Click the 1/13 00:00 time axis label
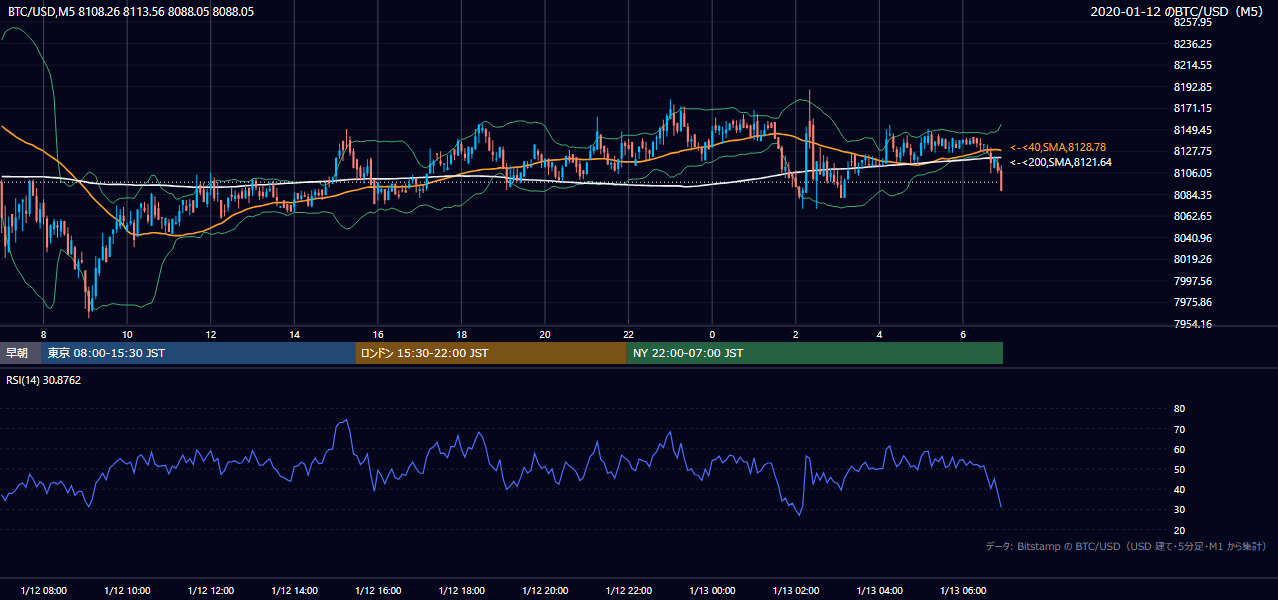 (x=712, y=591)
